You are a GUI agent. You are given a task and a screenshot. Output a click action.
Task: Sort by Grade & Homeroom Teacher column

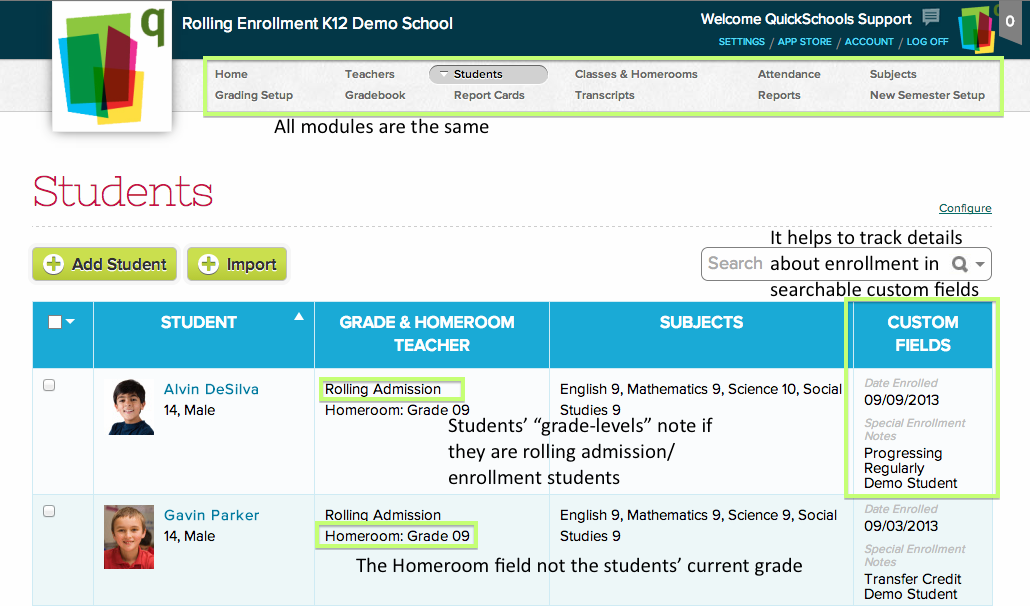[432, 334]
